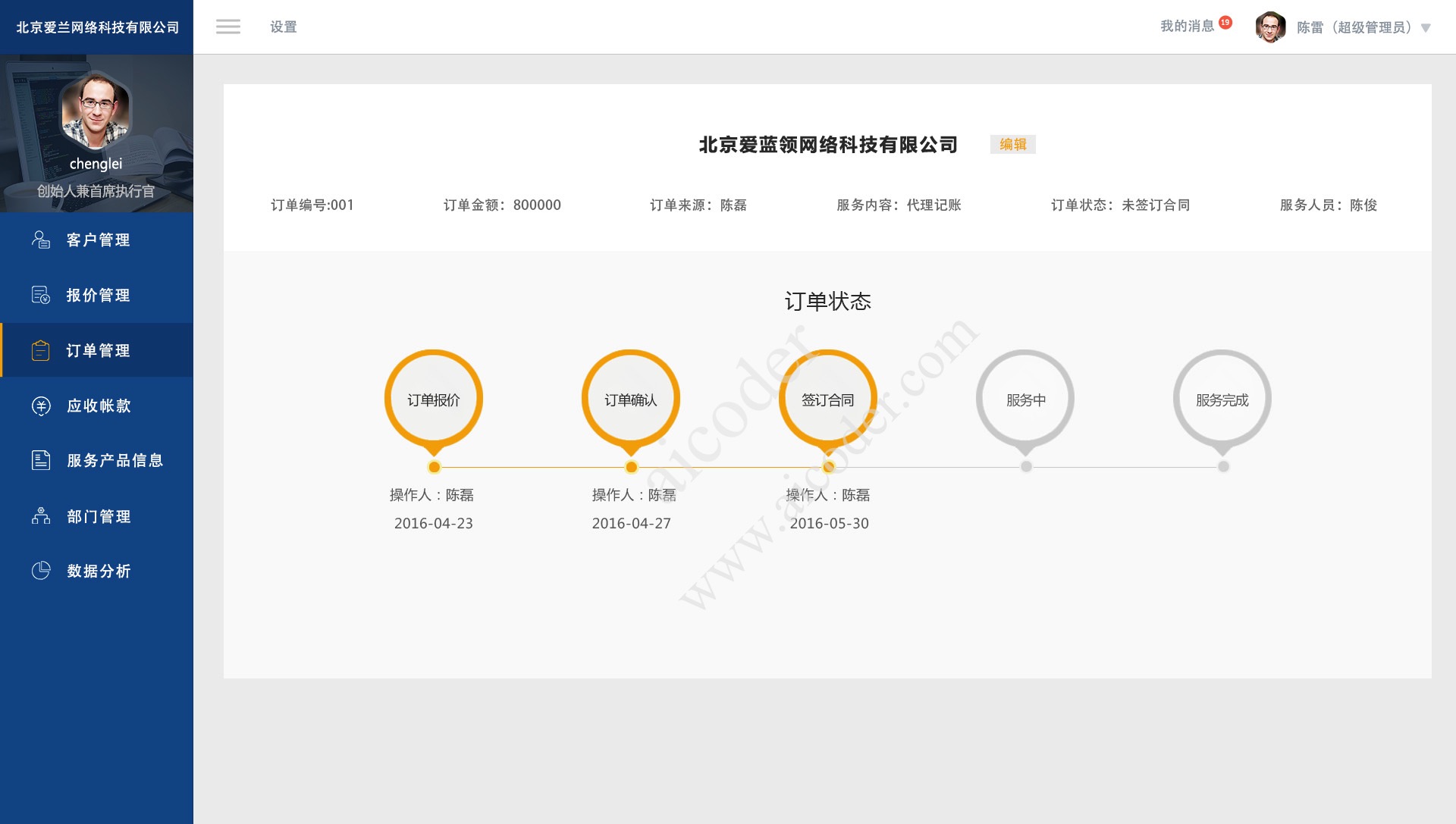This screenshot has width=1456, height=824.
Task: Select the 客户管理 sidebar icon
Action: 41,240
